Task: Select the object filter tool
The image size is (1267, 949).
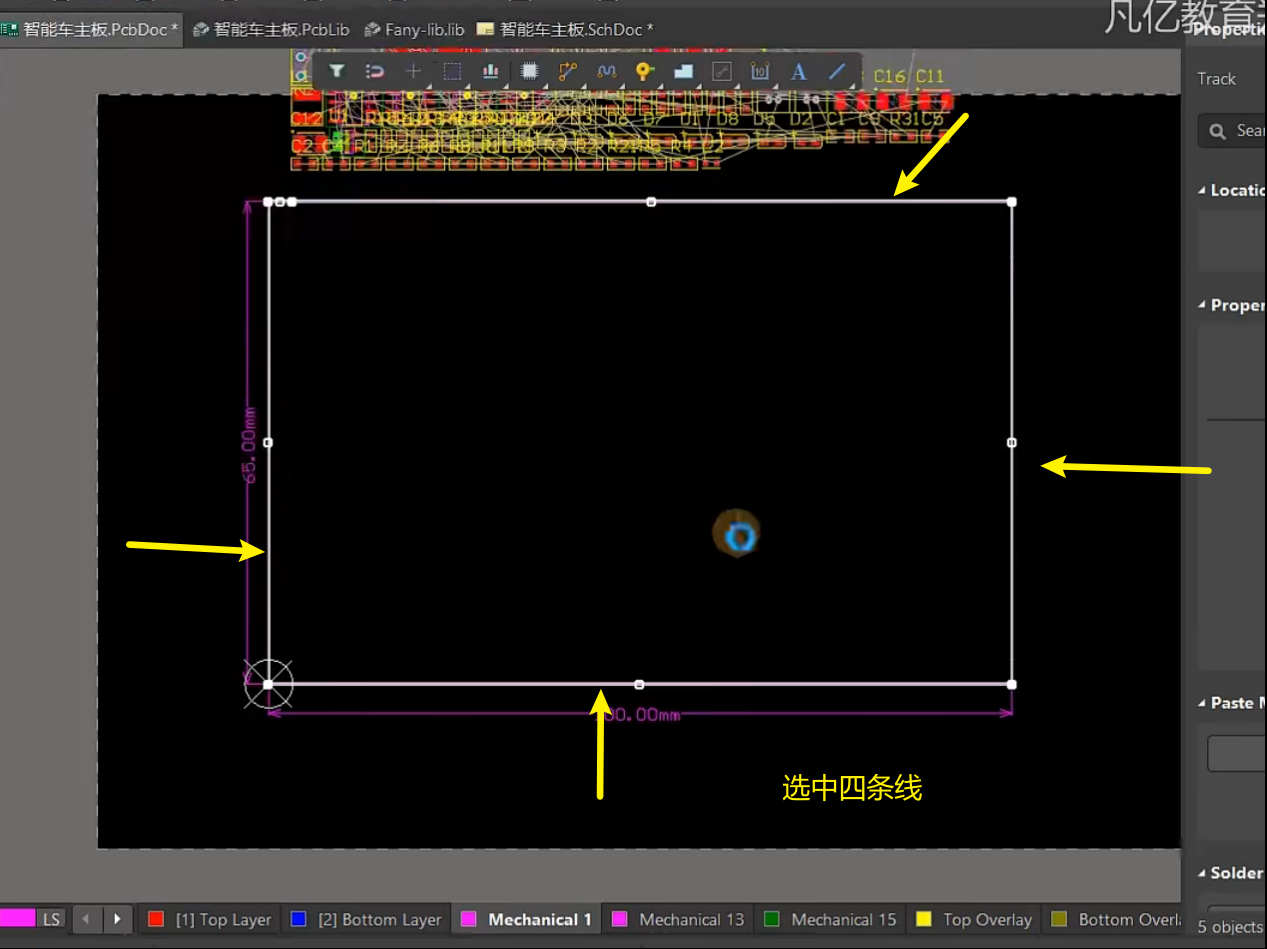Action: (x=337, y=71)
